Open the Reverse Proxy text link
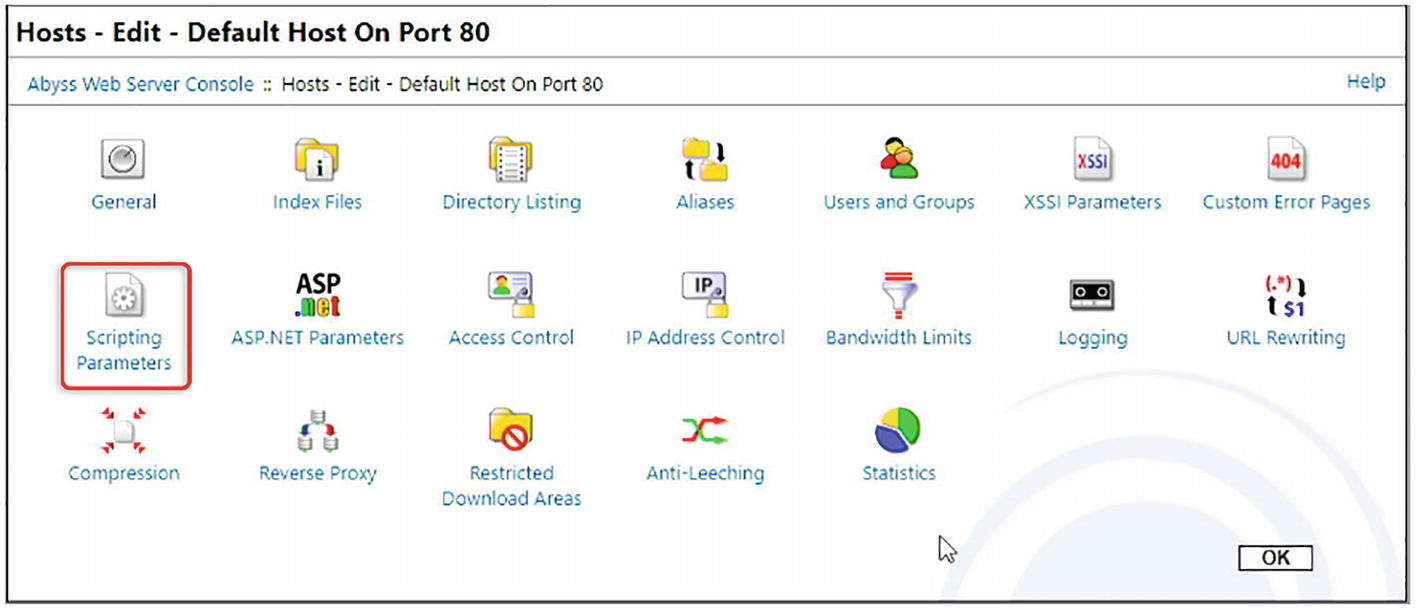The height and width of the screenshot is (611, 1417). (x=317, y=474)
